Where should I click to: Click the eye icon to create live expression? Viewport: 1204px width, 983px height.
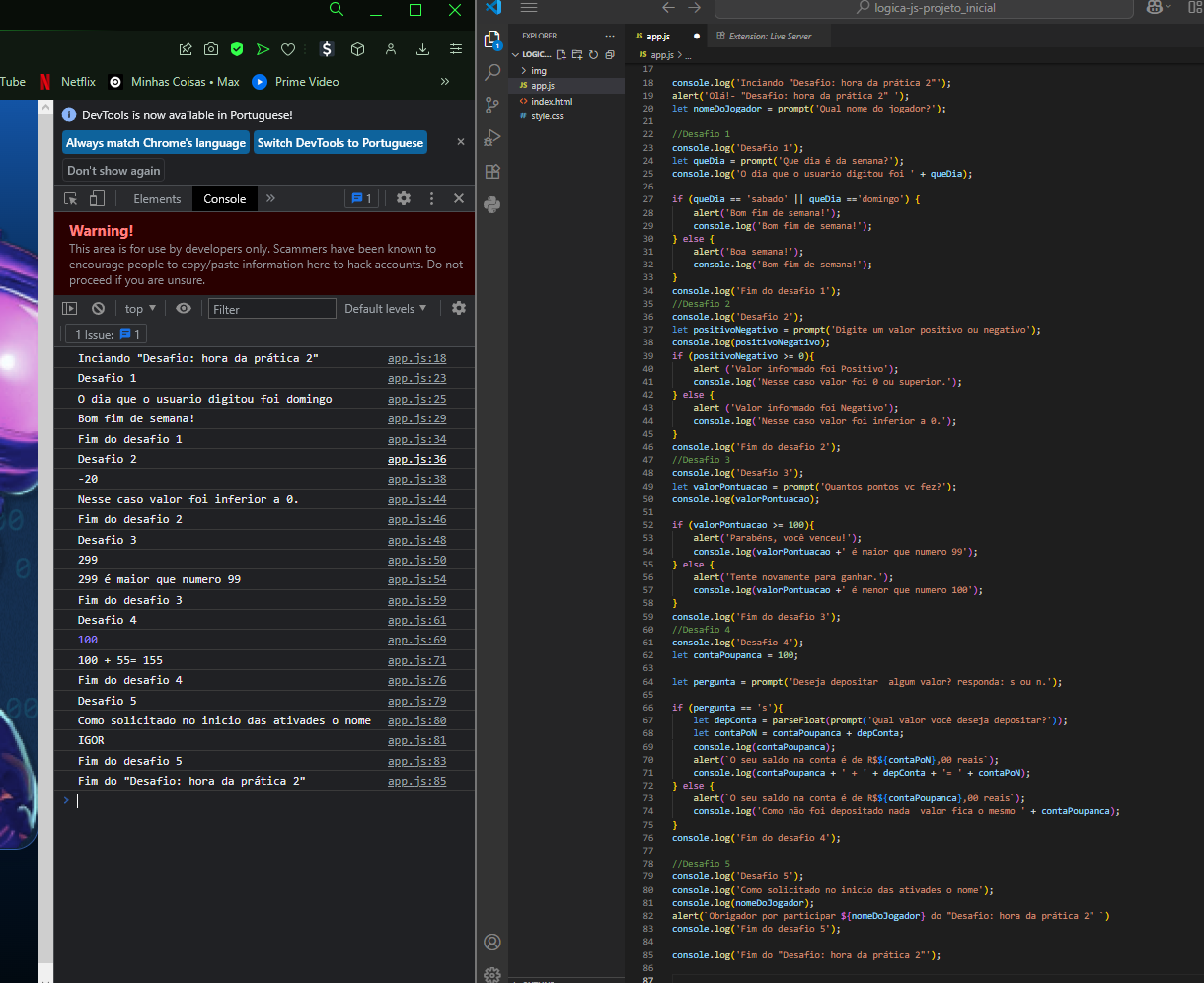click(184, 309)
